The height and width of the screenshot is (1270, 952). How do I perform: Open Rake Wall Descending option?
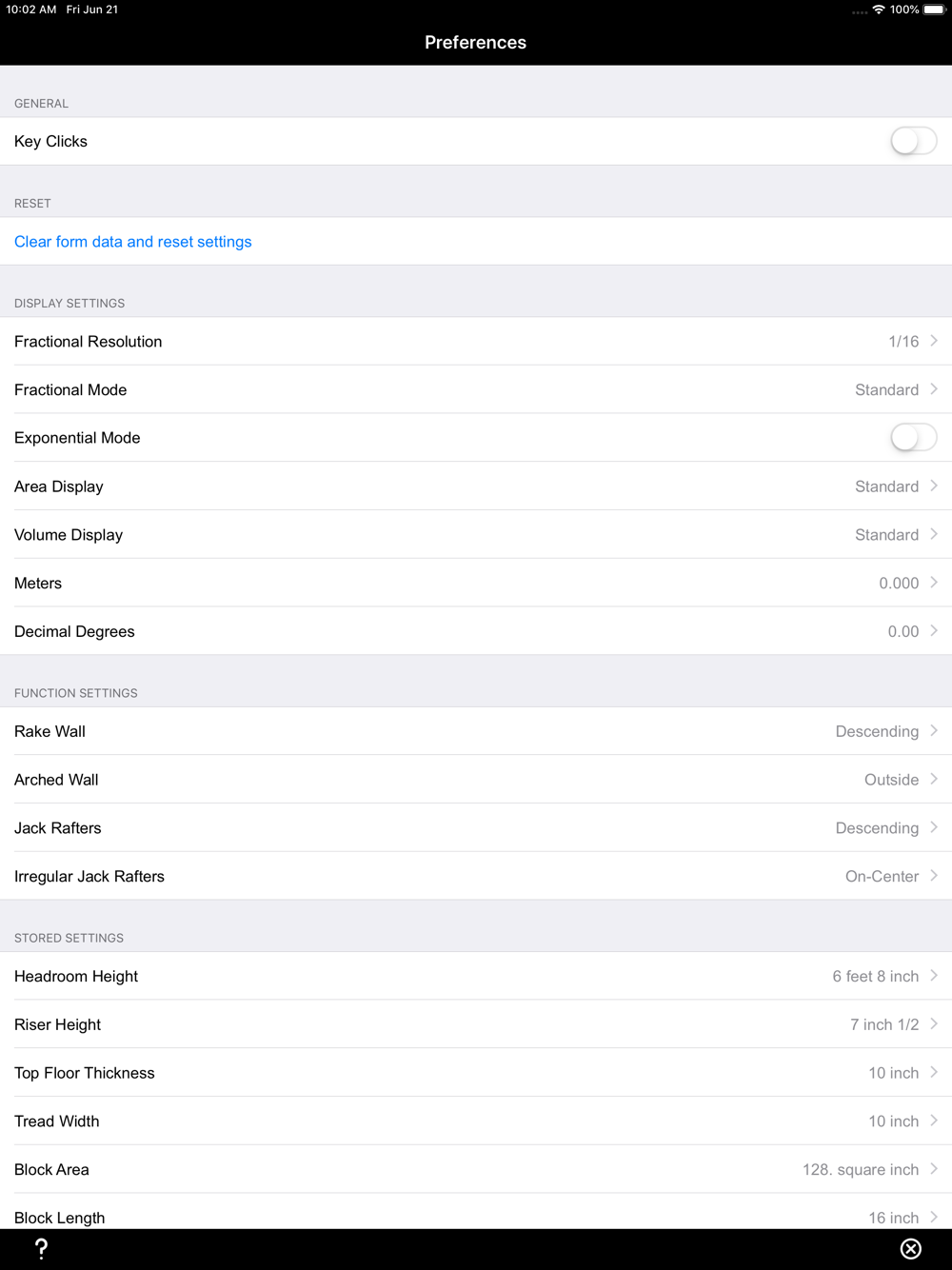coord(476,731)
